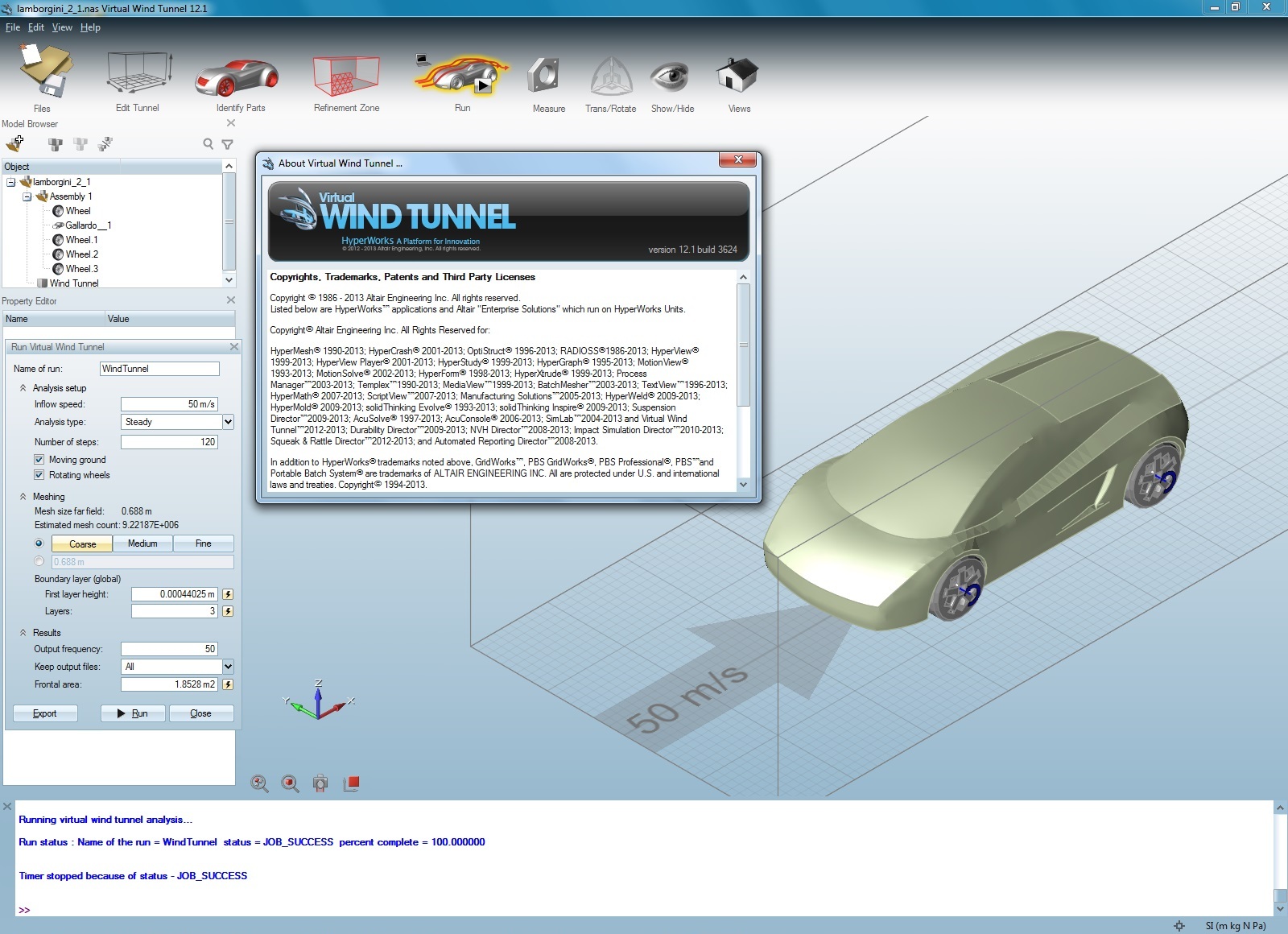Close the Property Editor panel
This screenshot has width=1288, height=934.
231,300
